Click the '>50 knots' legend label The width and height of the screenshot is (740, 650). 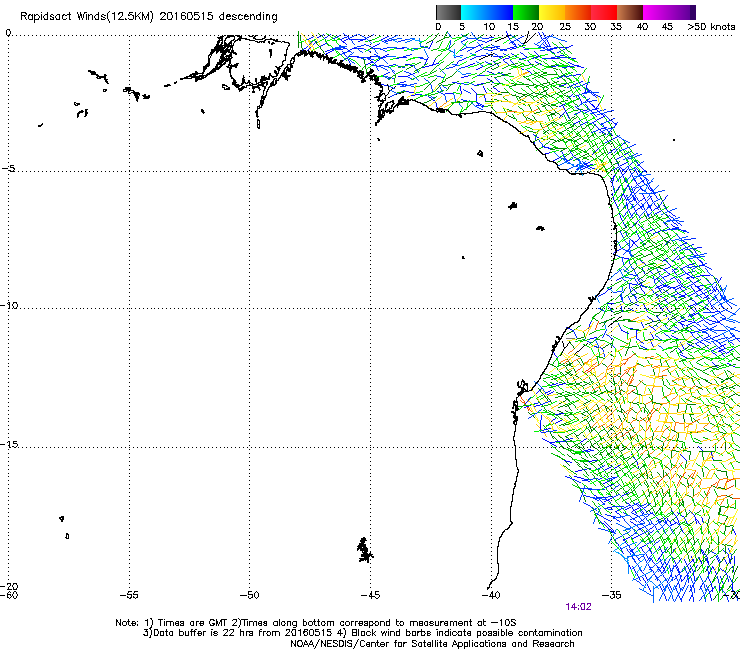pyautogui.click(x=711, y=27)
